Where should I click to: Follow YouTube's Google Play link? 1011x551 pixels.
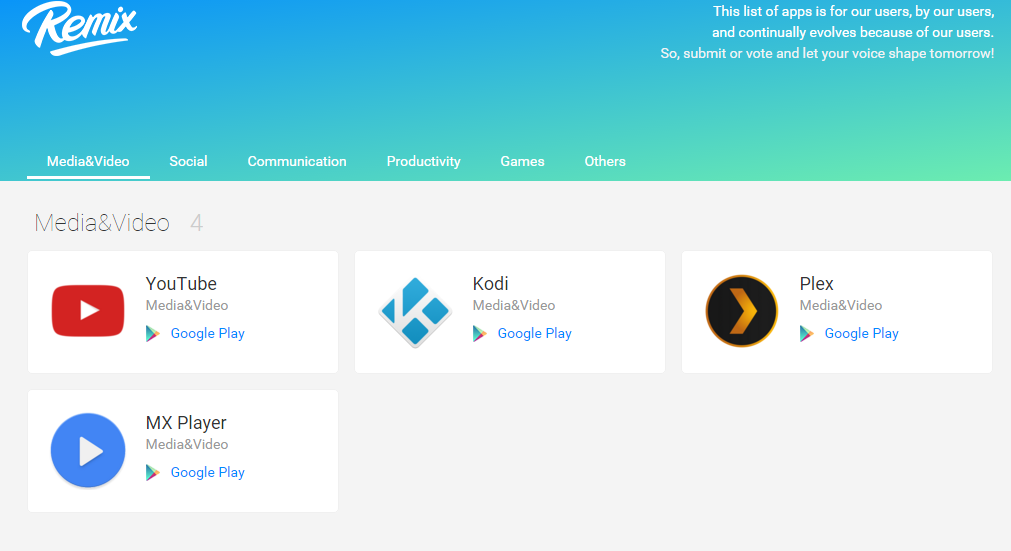(208, 333)
